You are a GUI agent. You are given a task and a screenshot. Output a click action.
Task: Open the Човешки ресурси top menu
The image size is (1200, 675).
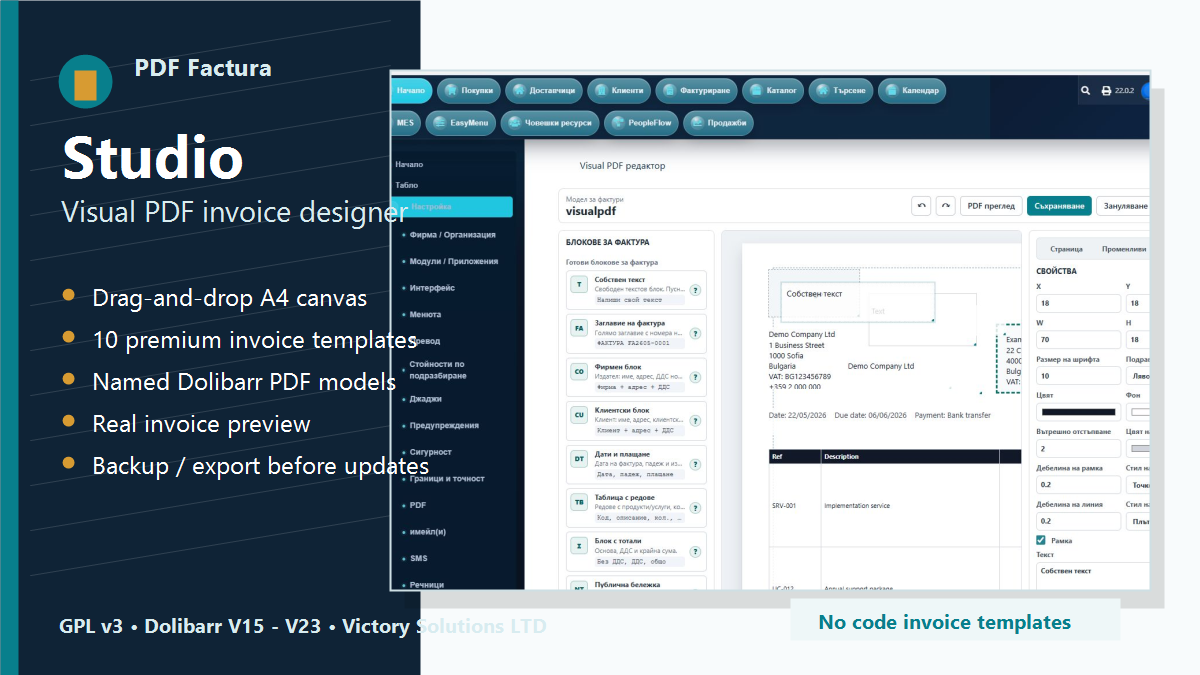click(x=550, y=123)
